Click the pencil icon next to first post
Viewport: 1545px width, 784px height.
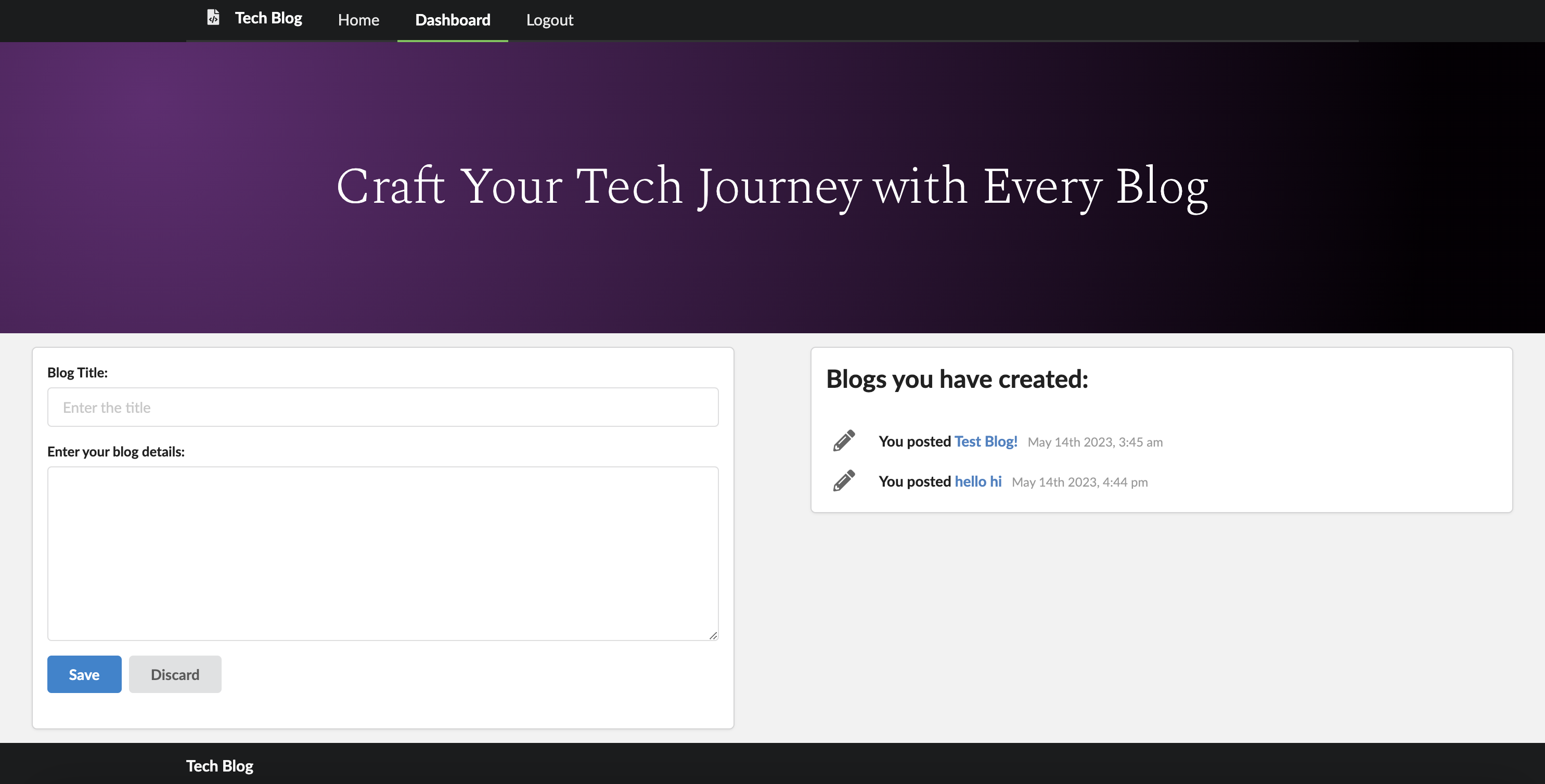(844, 440)
